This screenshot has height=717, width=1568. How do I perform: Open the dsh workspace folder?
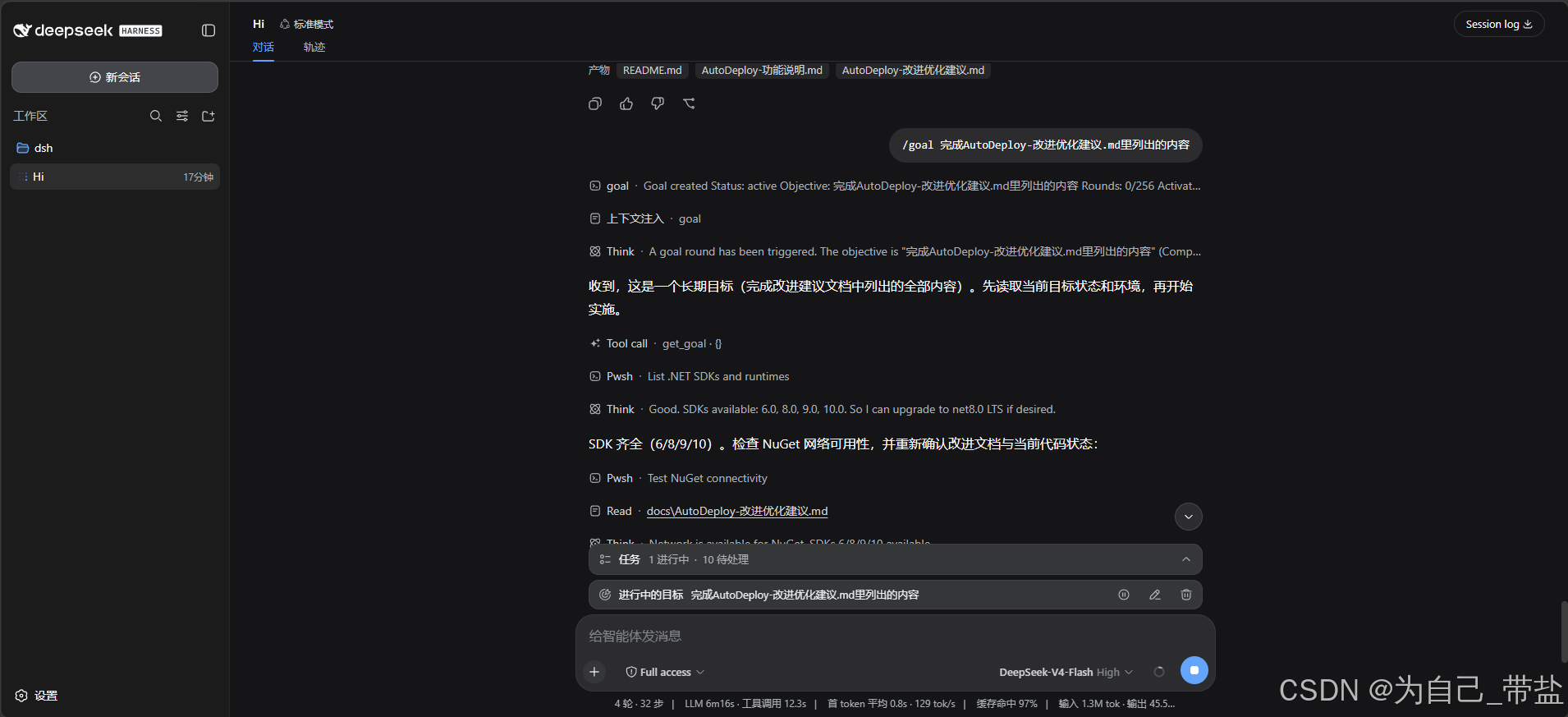point(115,148)
